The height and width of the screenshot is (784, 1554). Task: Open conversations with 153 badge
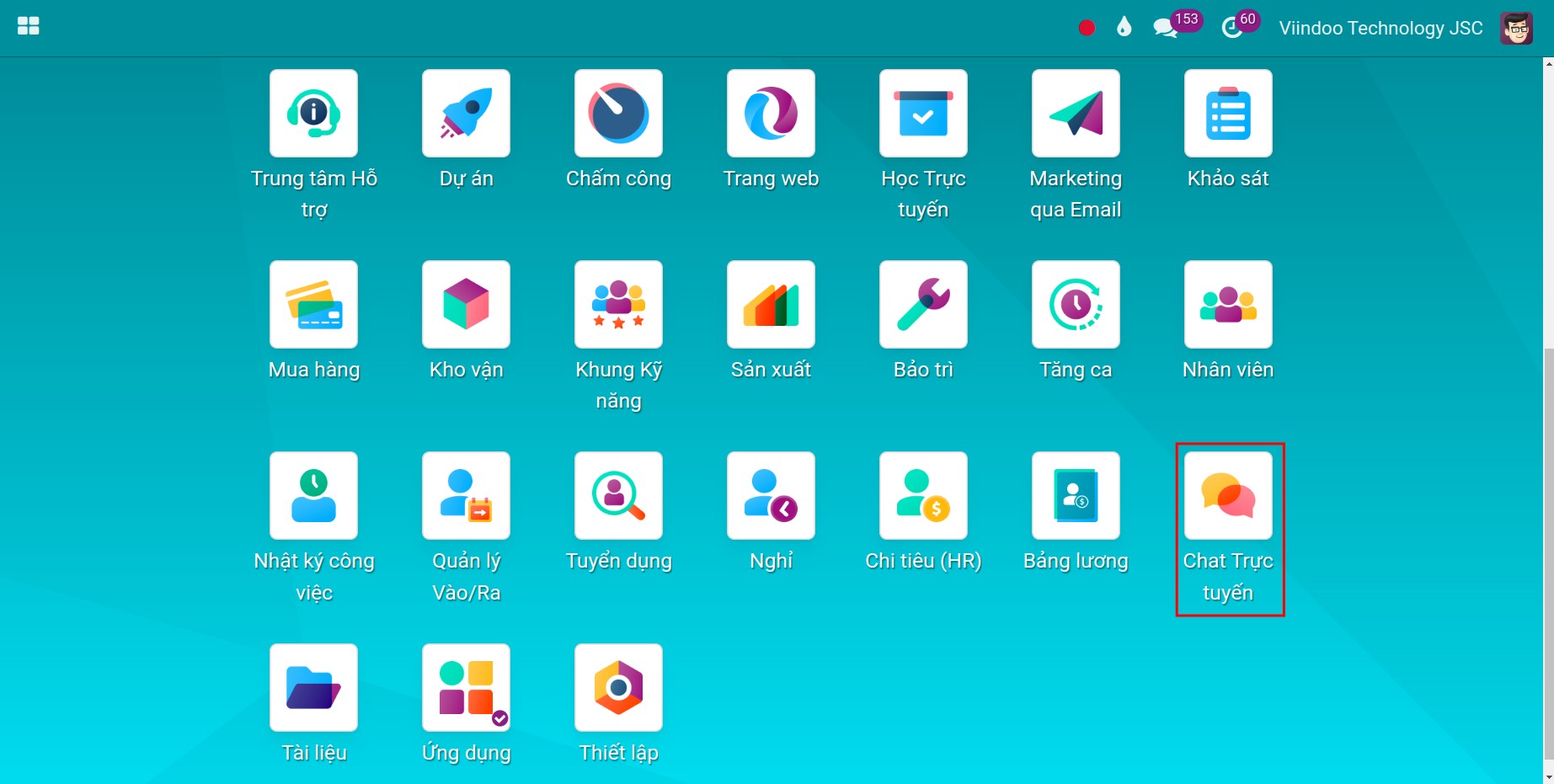point(1177,24)
